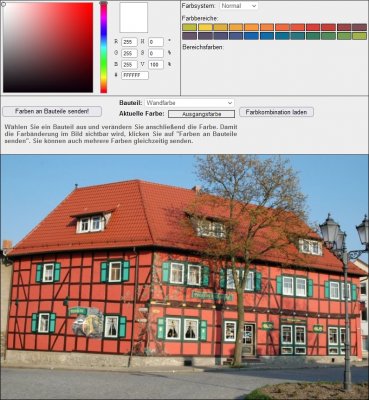Click Farbkombination laden button
Viewport: 369px width, 400px height.
[276, 112]
